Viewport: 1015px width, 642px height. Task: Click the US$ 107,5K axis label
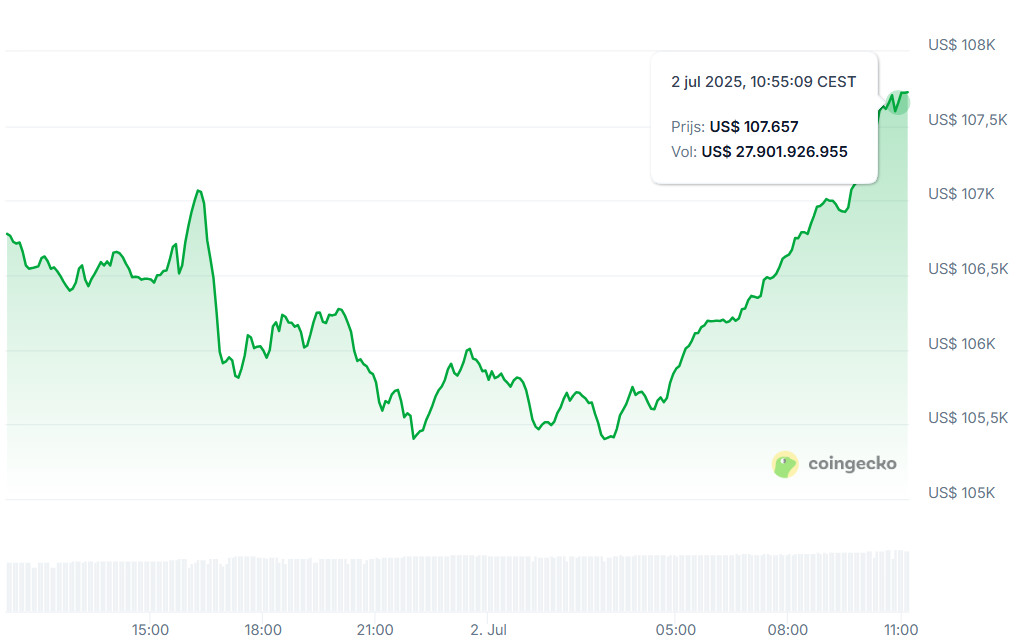968,120
